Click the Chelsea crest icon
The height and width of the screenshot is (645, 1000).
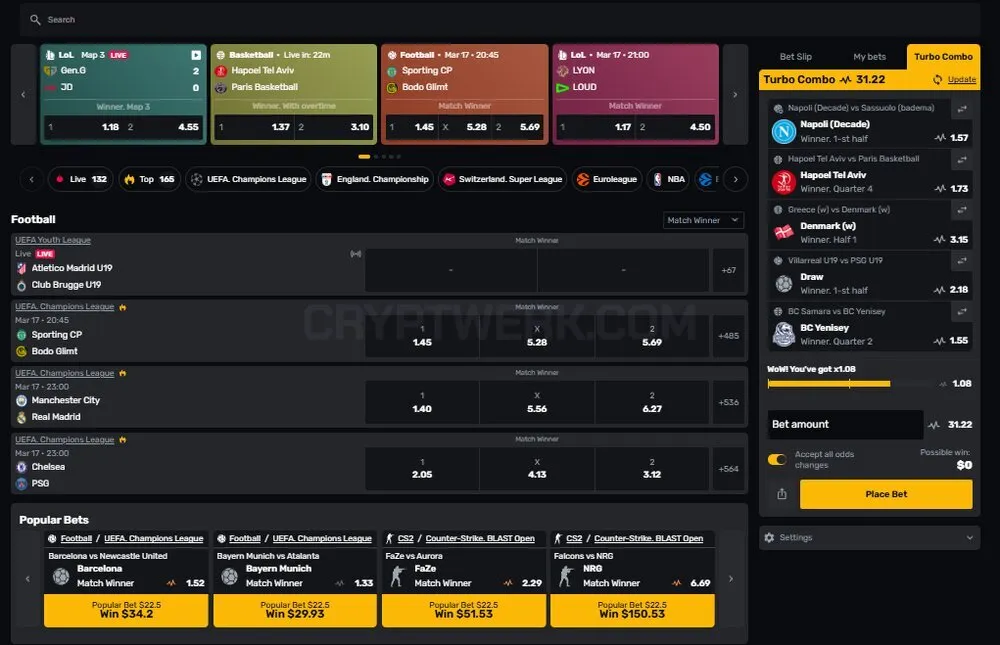pos(21,467)
